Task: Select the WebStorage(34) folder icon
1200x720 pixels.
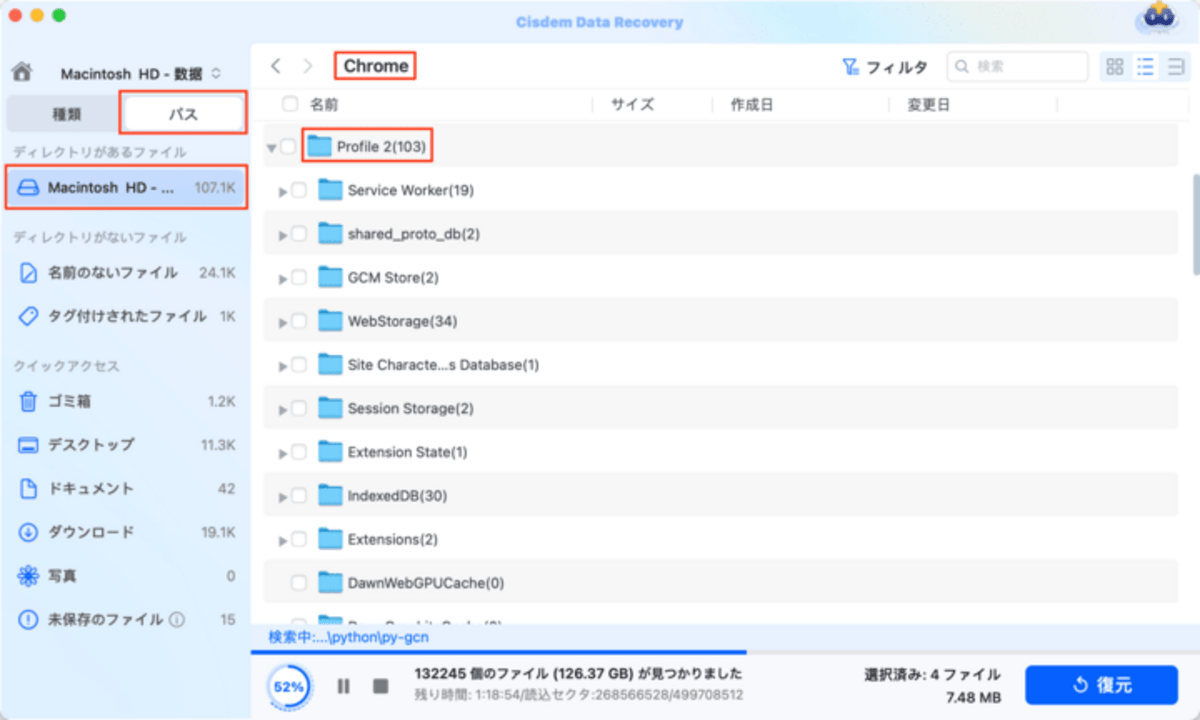Action: pos(330,321)
